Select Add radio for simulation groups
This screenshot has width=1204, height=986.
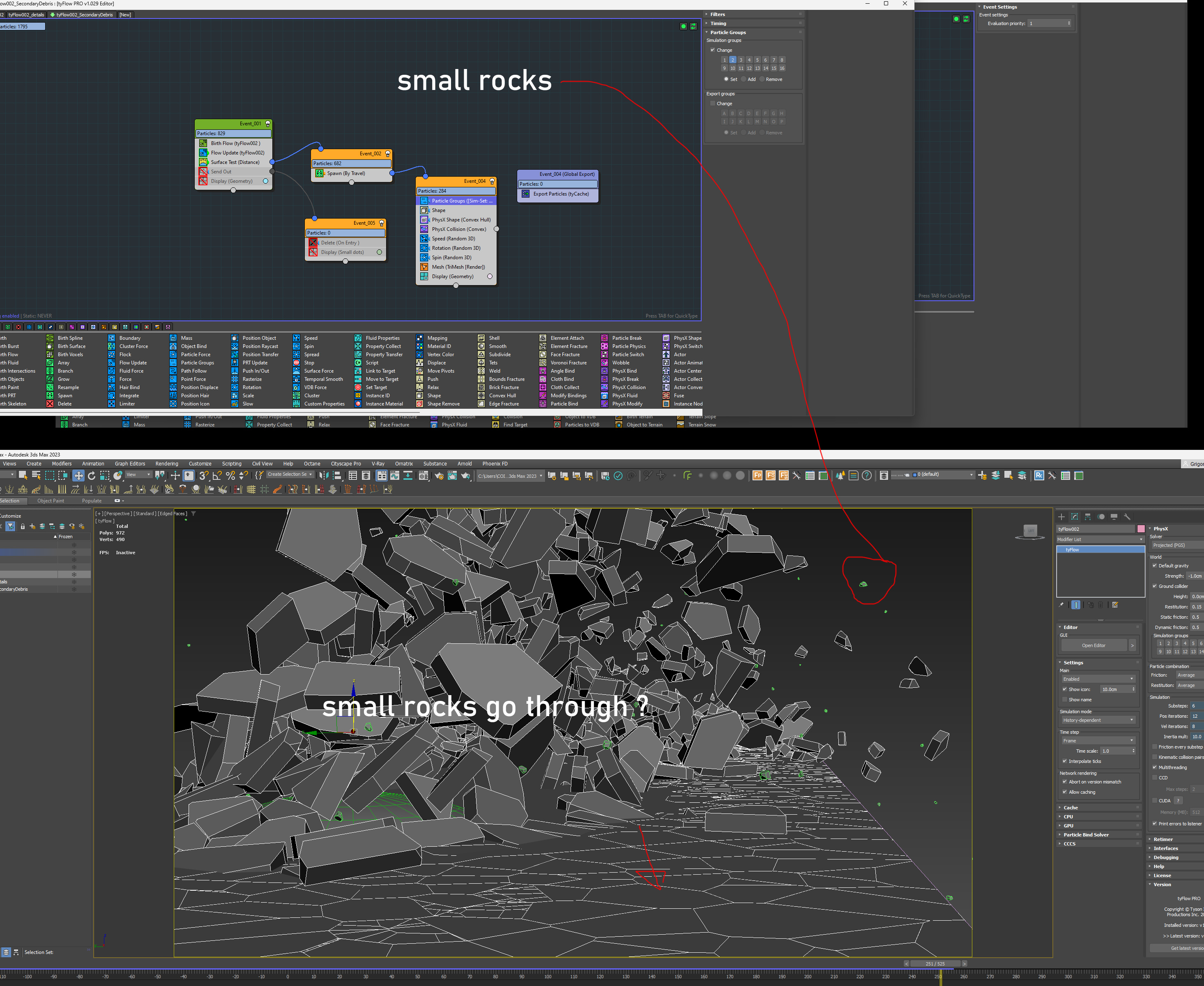(x=744, y=79)
